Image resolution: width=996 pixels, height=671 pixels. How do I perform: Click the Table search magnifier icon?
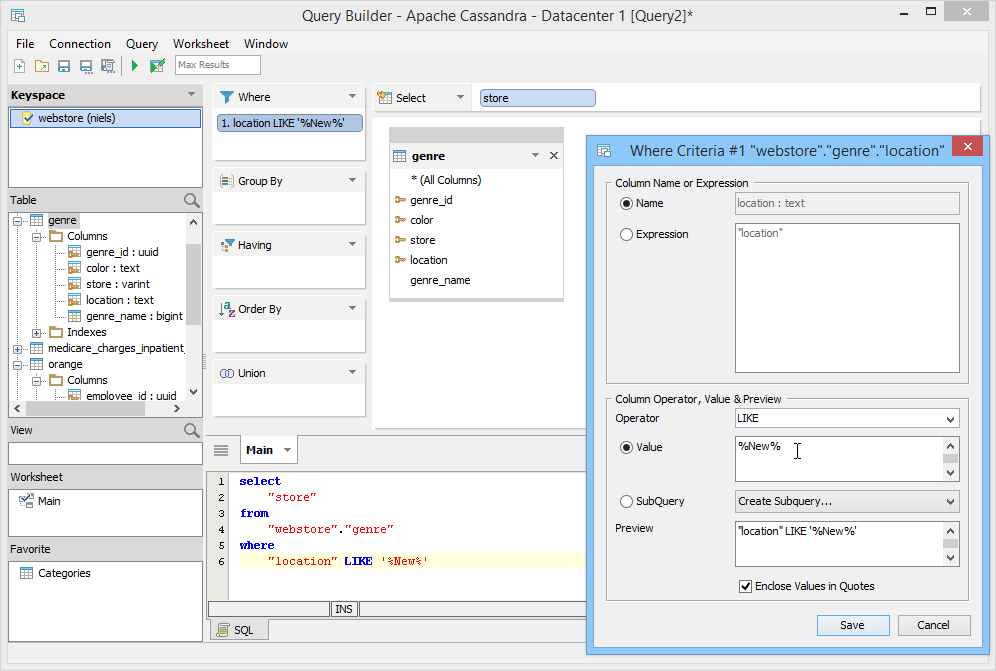tap(191, 201)
